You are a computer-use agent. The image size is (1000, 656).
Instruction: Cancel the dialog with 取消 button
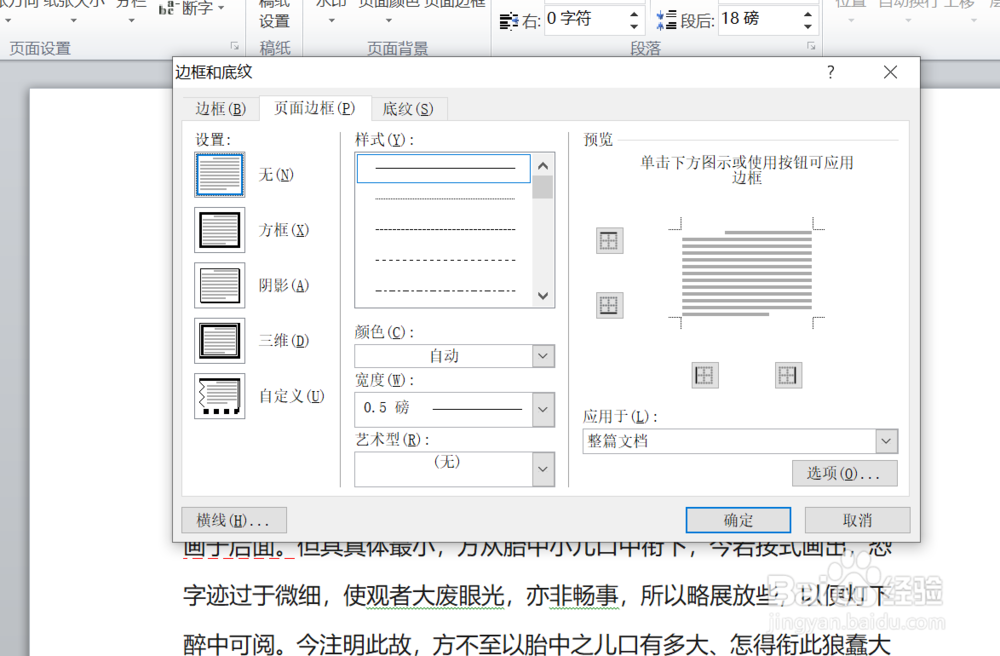click(x=857, y=520)
